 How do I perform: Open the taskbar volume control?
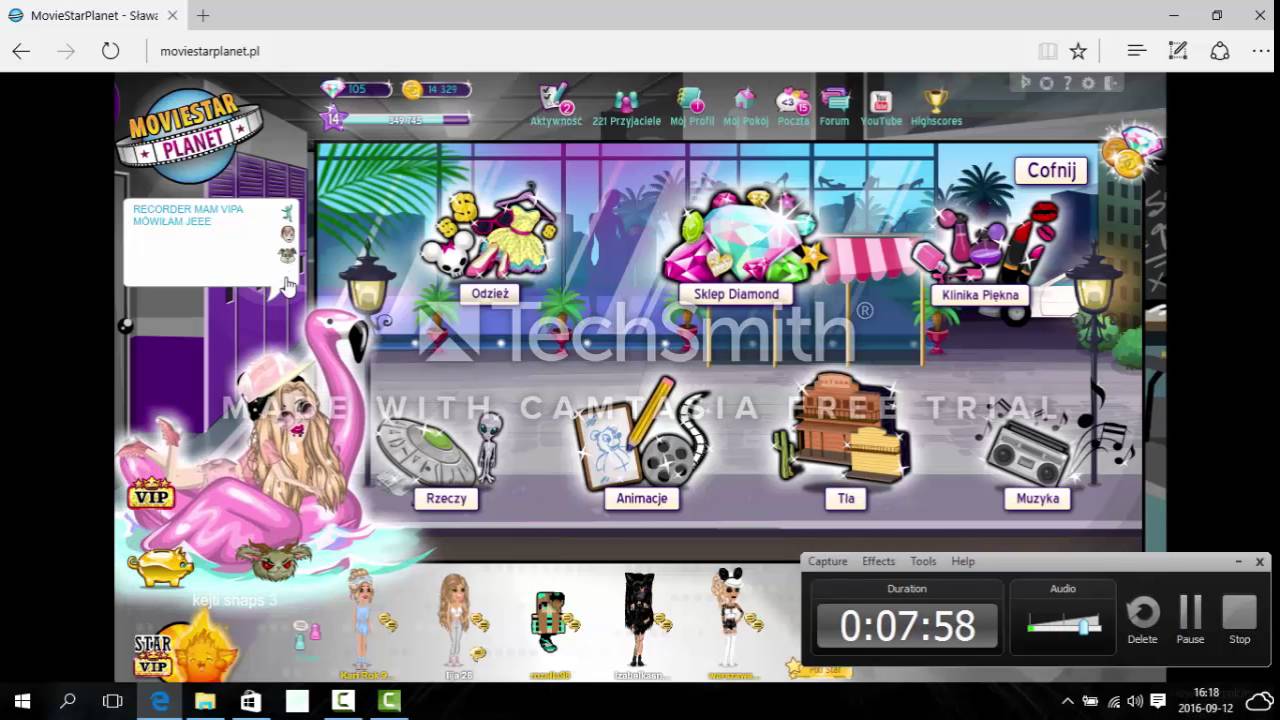point(1135,701)
